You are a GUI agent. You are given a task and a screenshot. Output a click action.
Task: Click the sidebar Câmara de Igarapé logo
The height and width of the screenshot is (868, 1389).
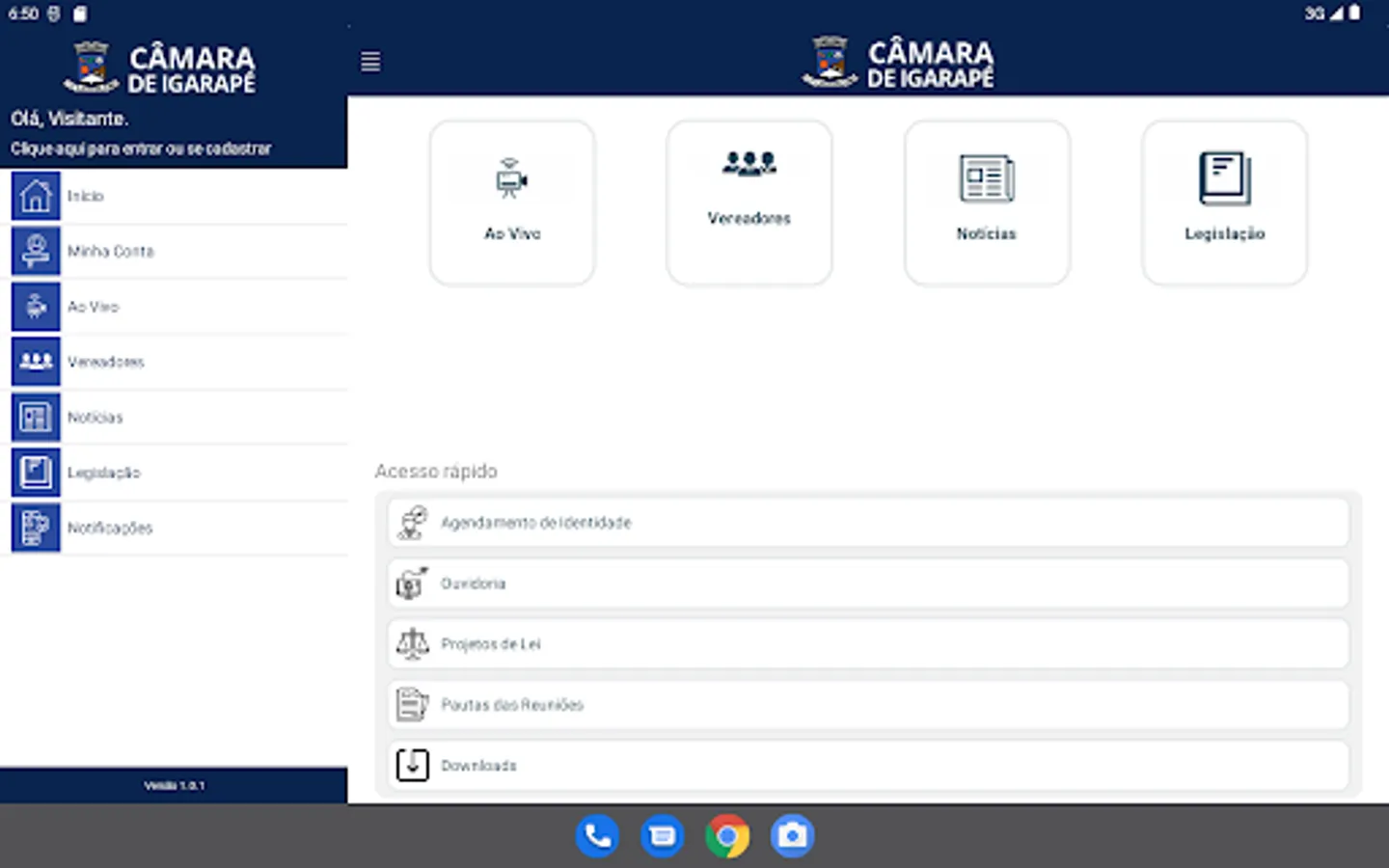(x=160, y=68)
